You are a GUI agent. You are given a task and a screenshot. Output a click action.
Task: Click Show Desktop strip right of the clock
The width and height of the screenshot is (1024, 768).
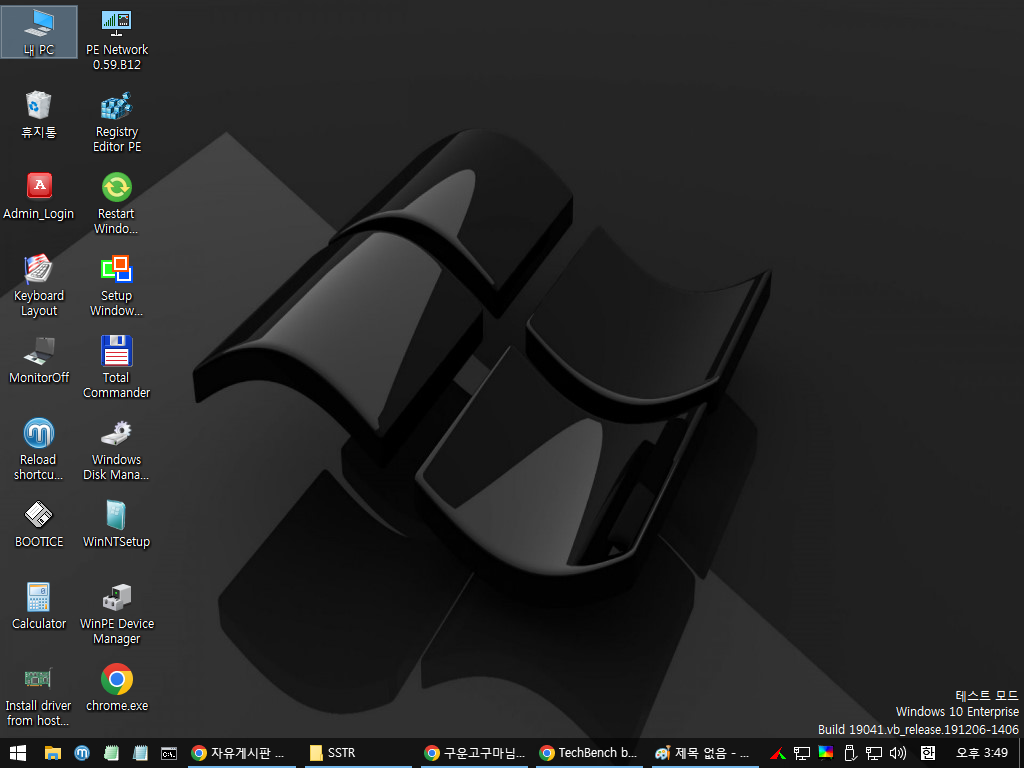pyautogui.click(x=1021, y=753)
